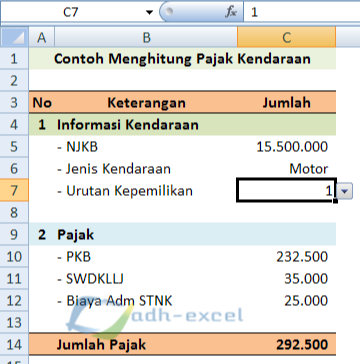Click the 'No' header cell

[x=42, y=103]
